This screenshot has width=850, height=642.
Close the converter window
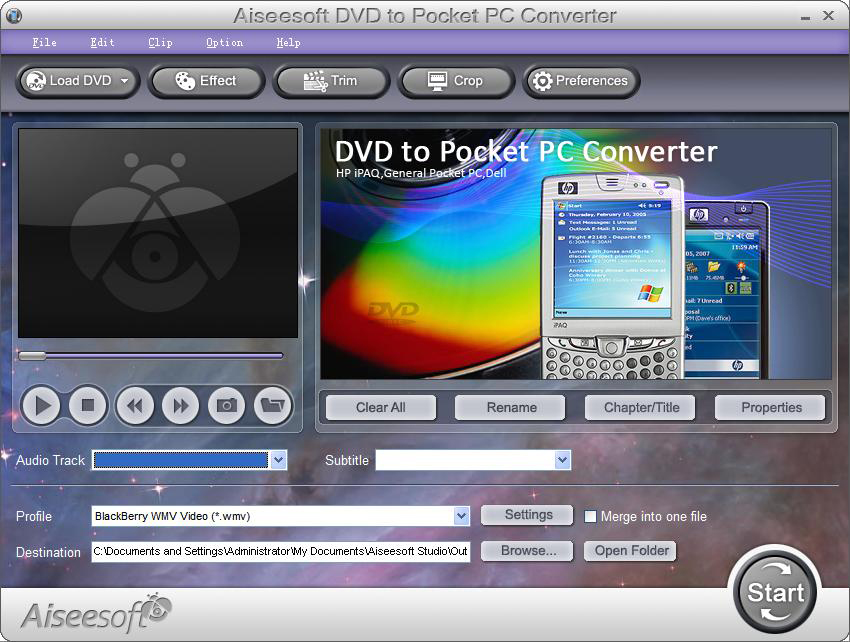829,16
